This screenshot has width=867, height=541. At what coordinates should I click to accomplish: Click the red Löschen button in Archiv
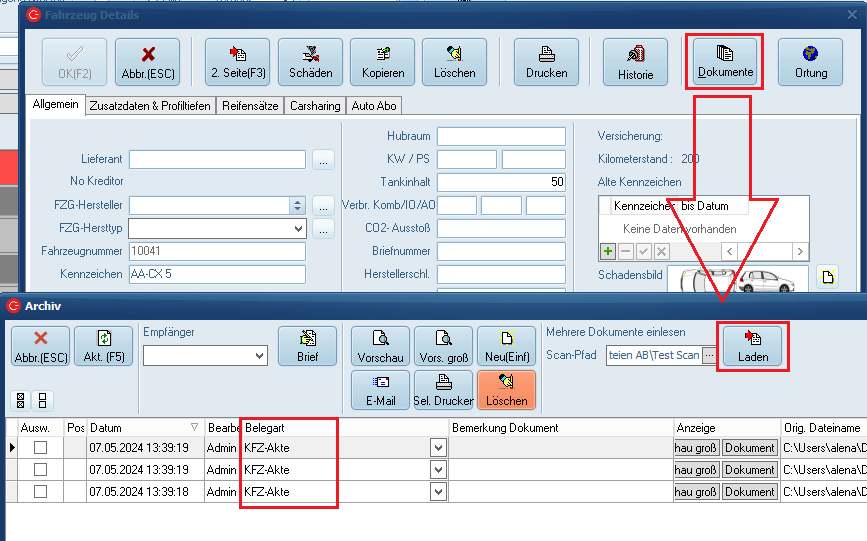(506, 390)
